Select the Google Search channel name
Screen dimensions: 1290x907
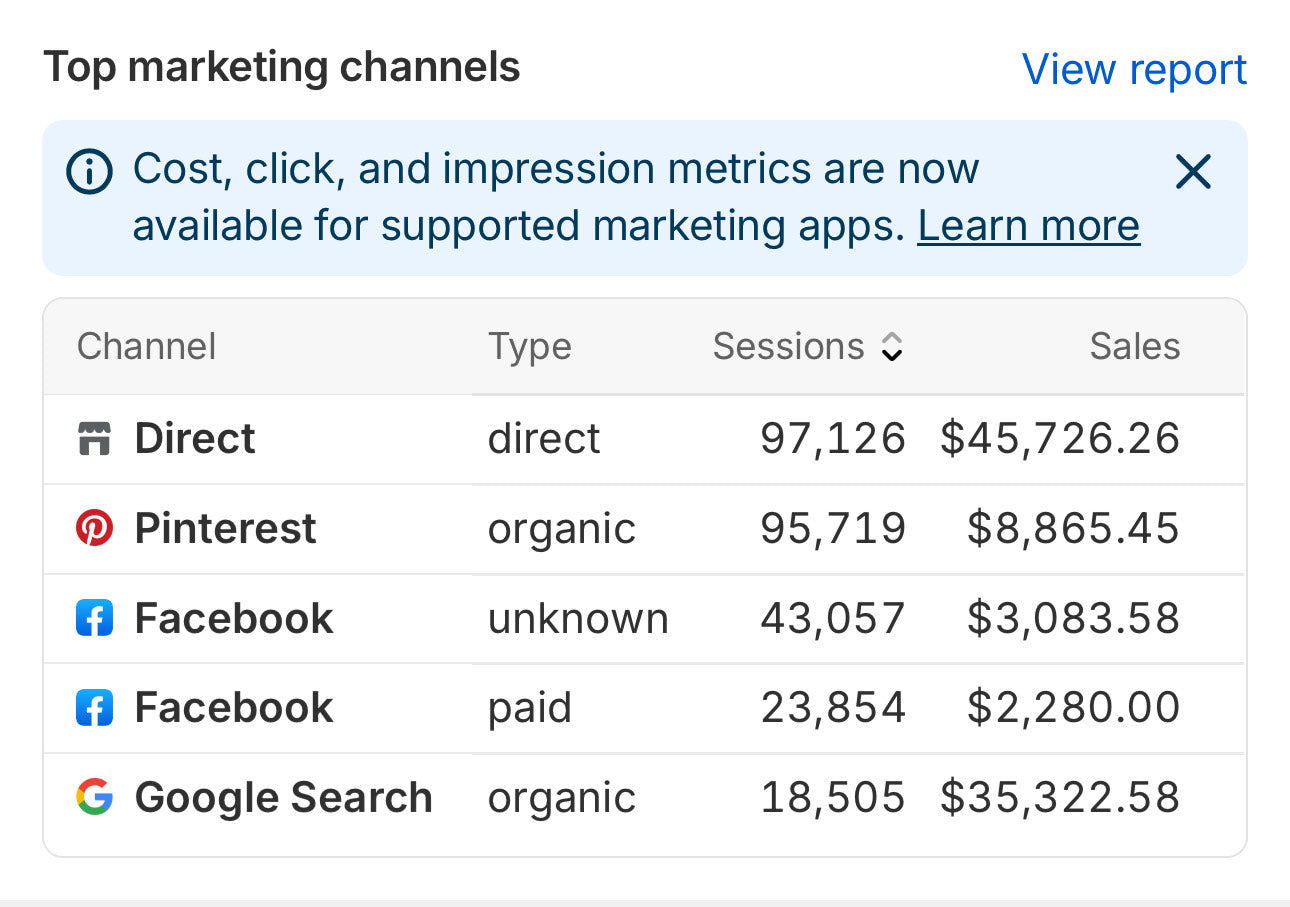(x=283, y=797)
